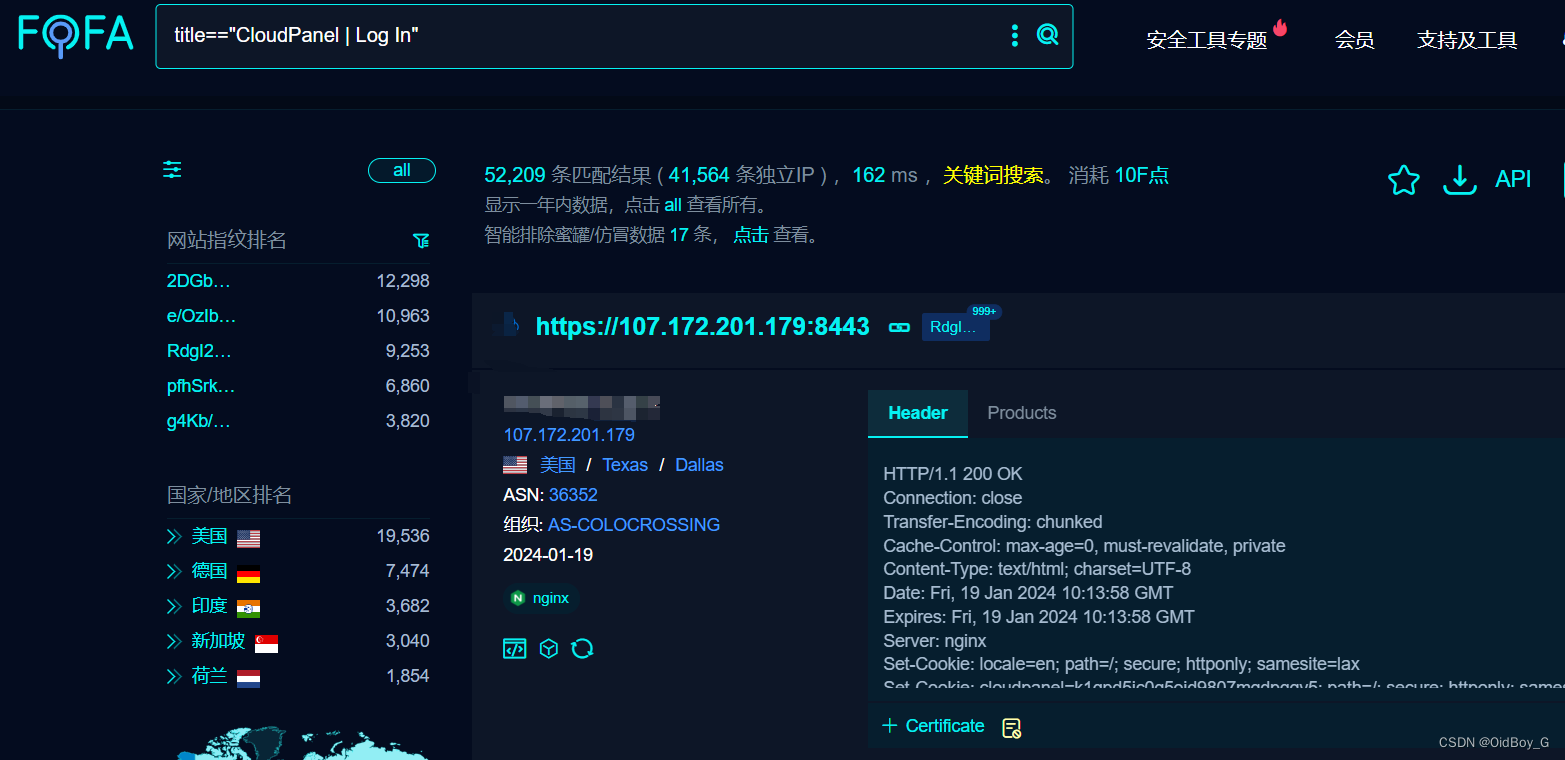This screenshot has height=760, width=1565.
Task: Click the 107.172.201.179 IP link
Action: 569,435
